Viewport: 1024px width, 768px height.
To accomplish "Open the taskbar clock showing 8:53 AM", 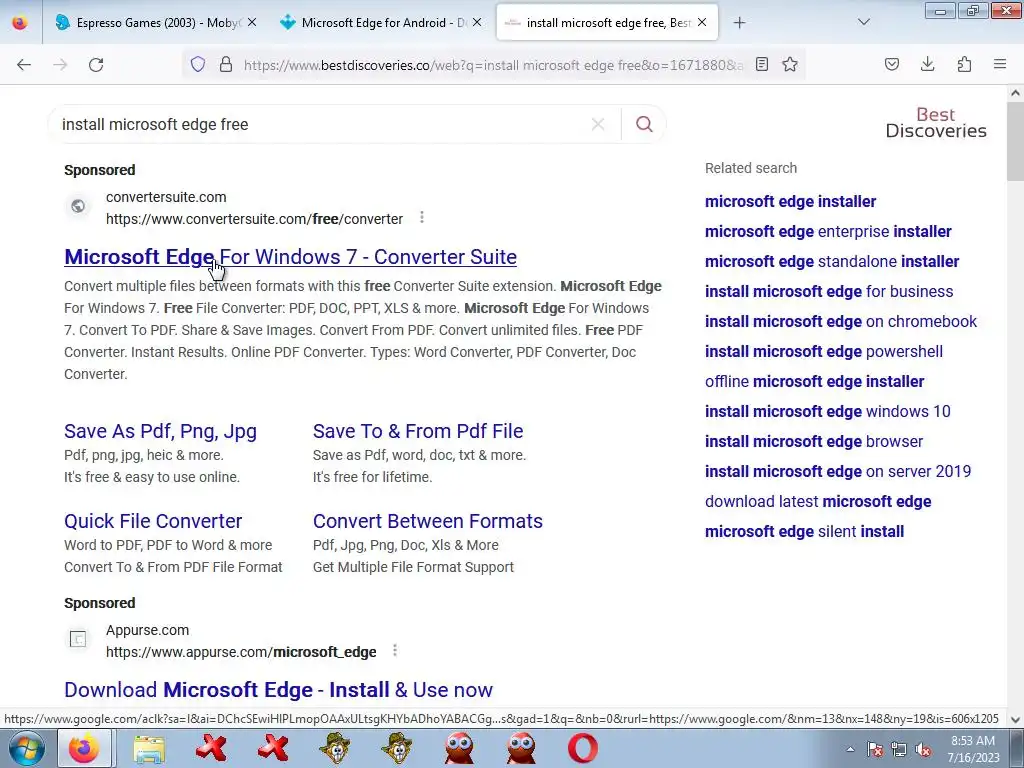I will 973,749.
